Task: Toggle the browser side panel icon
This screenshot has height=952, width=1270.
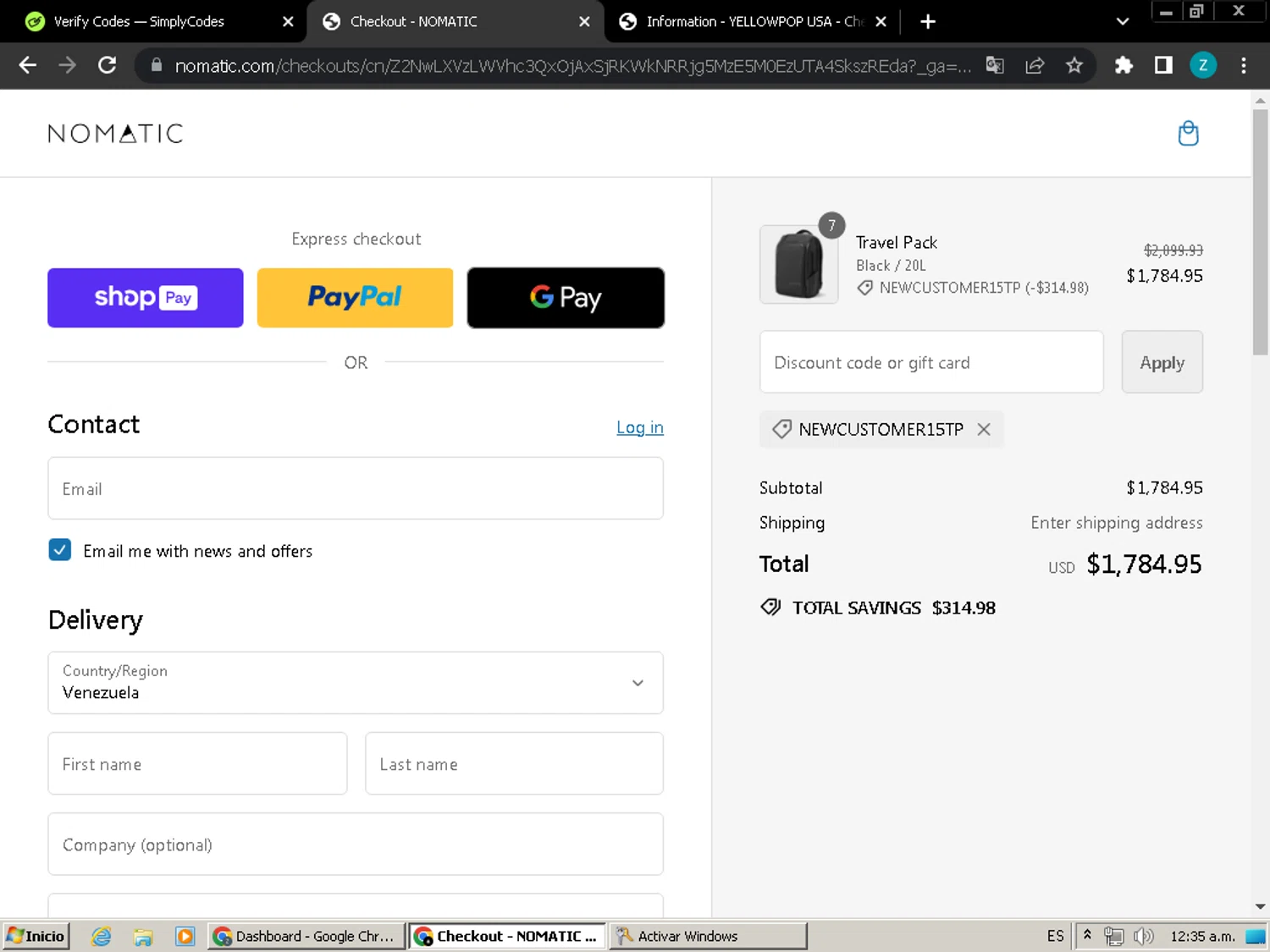Action: 1163,65
